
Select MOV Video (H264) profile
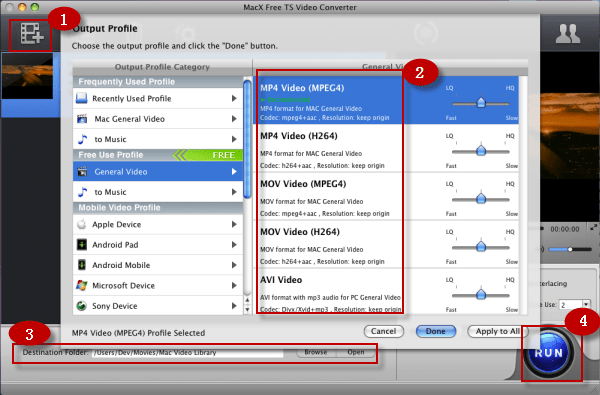tap(386, 244)
